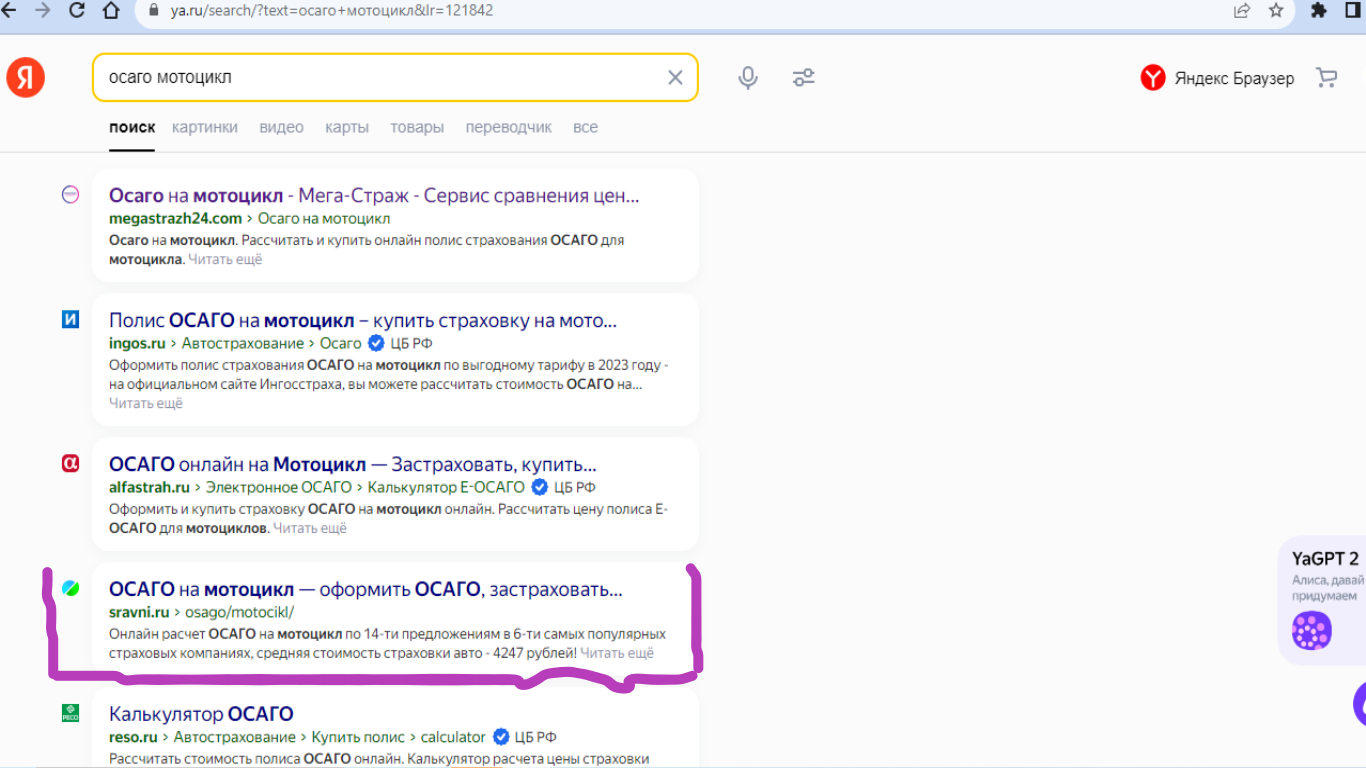1366x768 pixels.
Task: Select the поиск tab
Action: (132, 127)
